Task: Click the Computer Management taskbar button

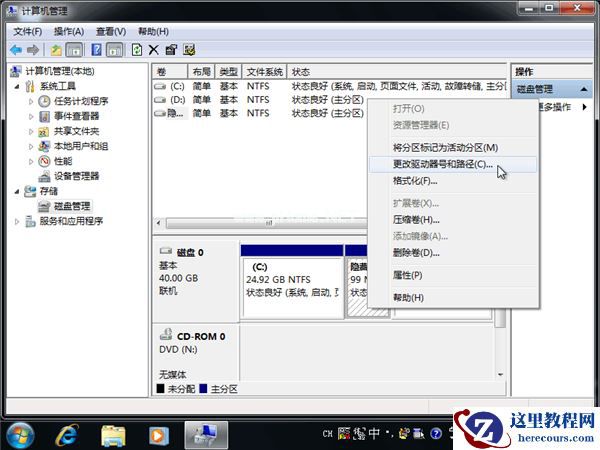Action: tap(206, 435)
